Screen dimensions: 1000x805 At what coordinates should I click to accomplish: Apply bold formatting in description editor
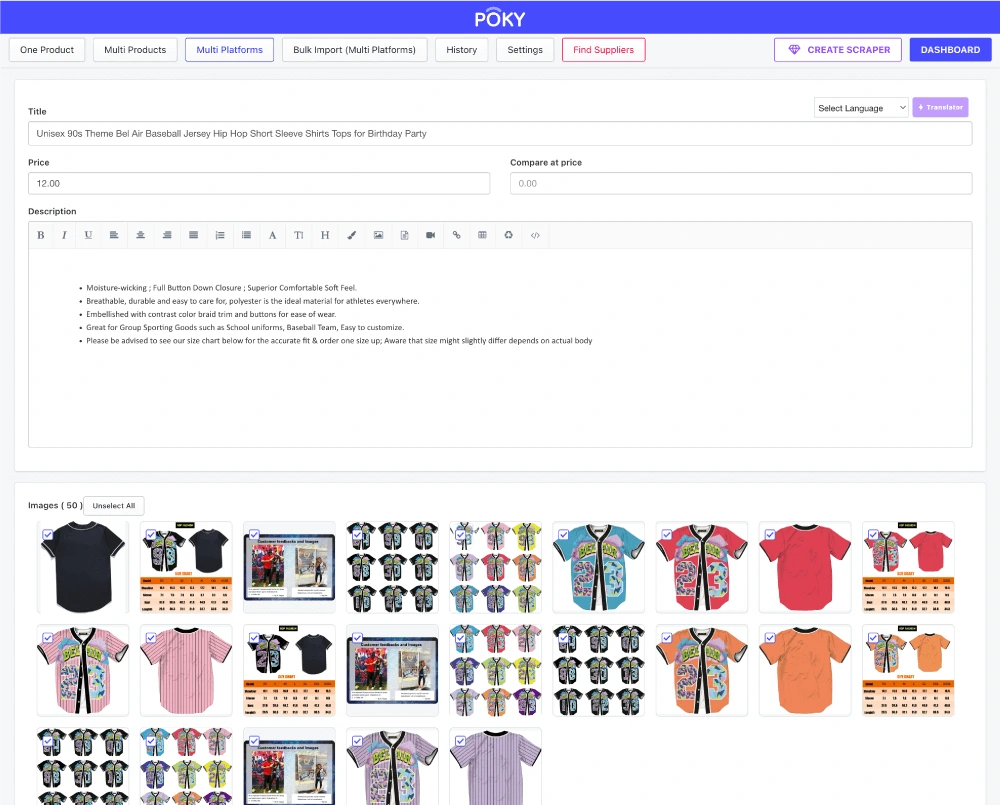(x=41, y=235)
